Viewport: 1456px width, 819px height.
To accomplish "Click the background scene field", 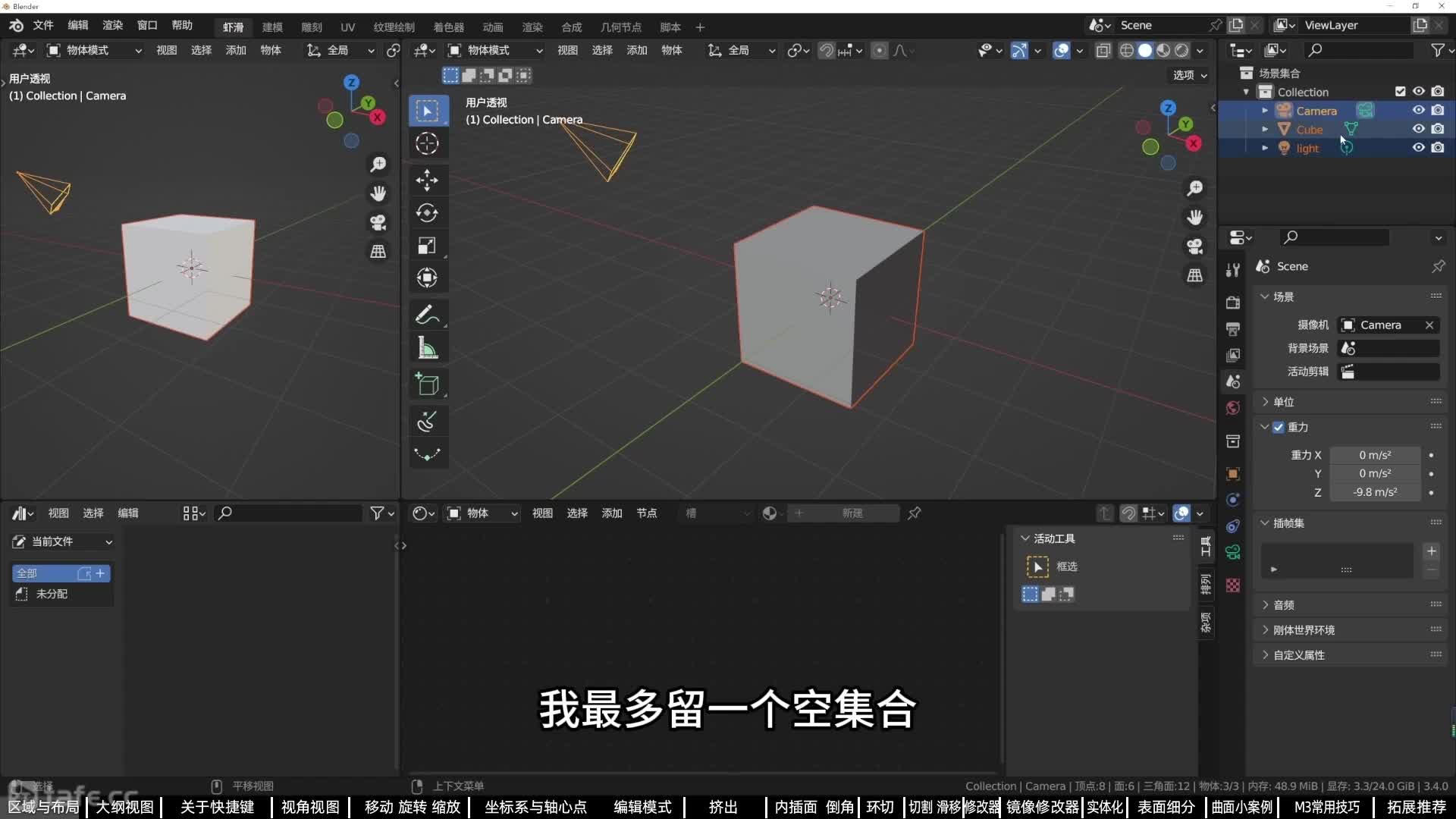I will [1389, 348].
